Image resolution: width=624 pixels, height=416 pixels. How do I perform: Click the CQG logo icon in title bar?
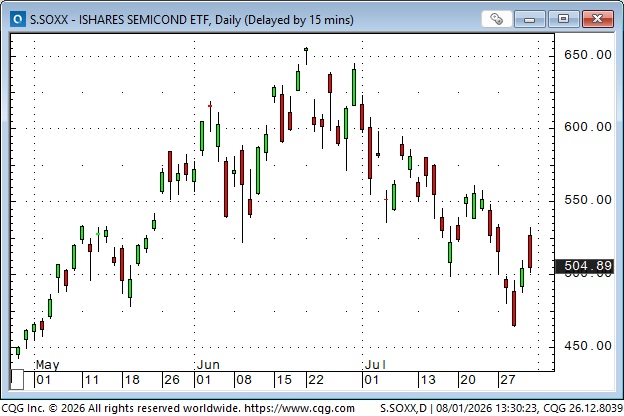coord(18,19)
